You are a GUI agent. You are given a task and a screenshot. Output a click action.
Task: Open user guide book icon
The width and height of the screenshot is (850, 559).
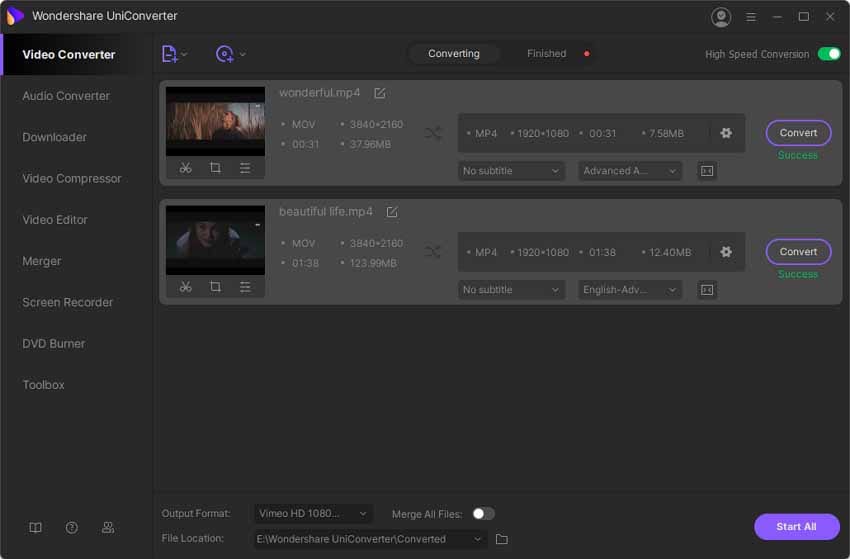(35, 528)
